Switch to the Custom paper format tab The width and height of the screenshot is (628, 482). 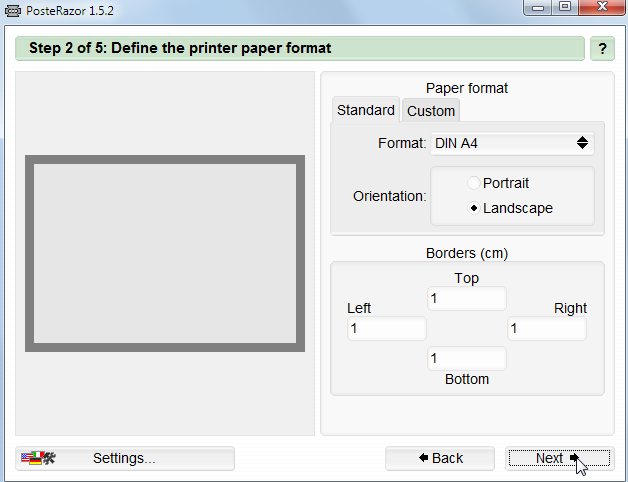431,111
